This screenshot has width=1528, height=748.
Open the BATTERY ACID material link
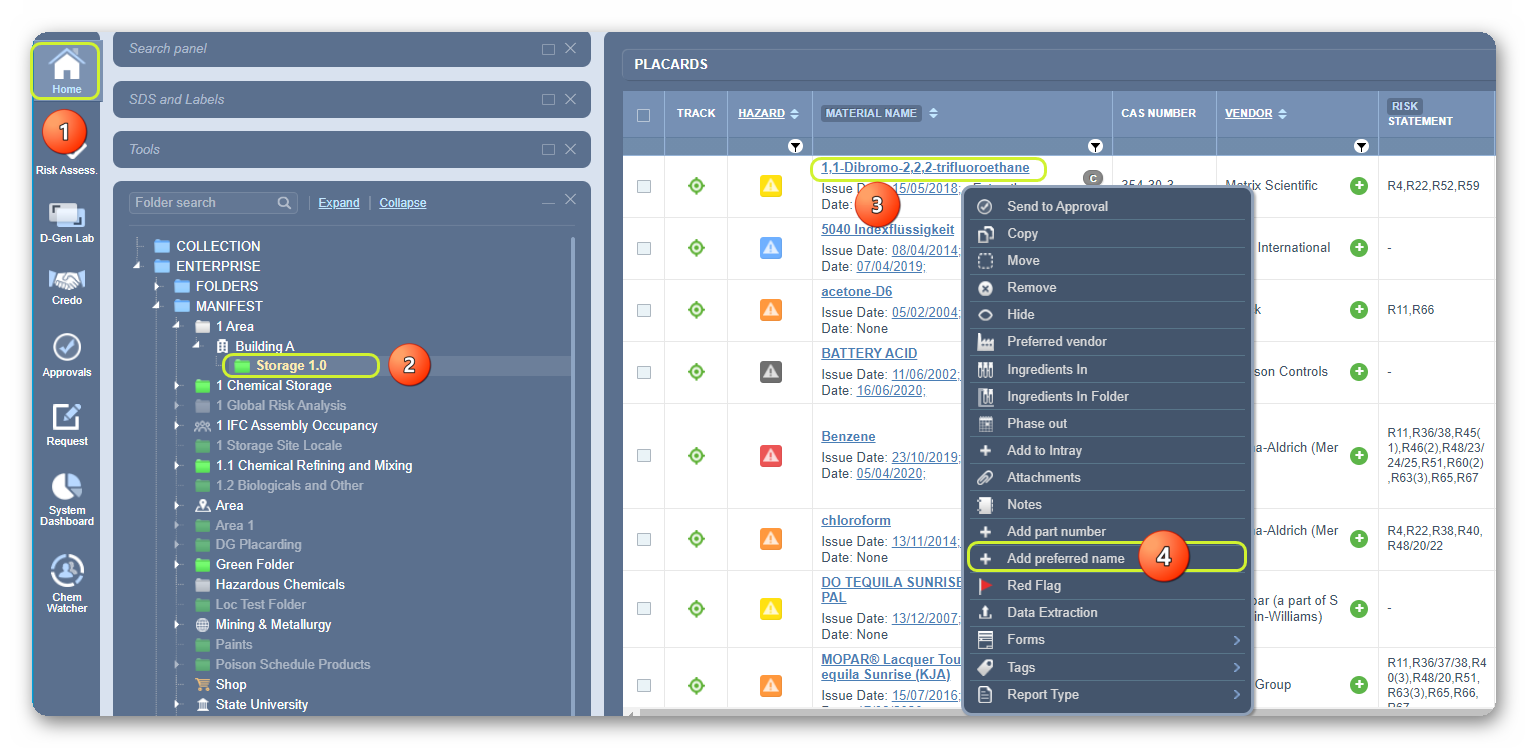click(869, 353)
